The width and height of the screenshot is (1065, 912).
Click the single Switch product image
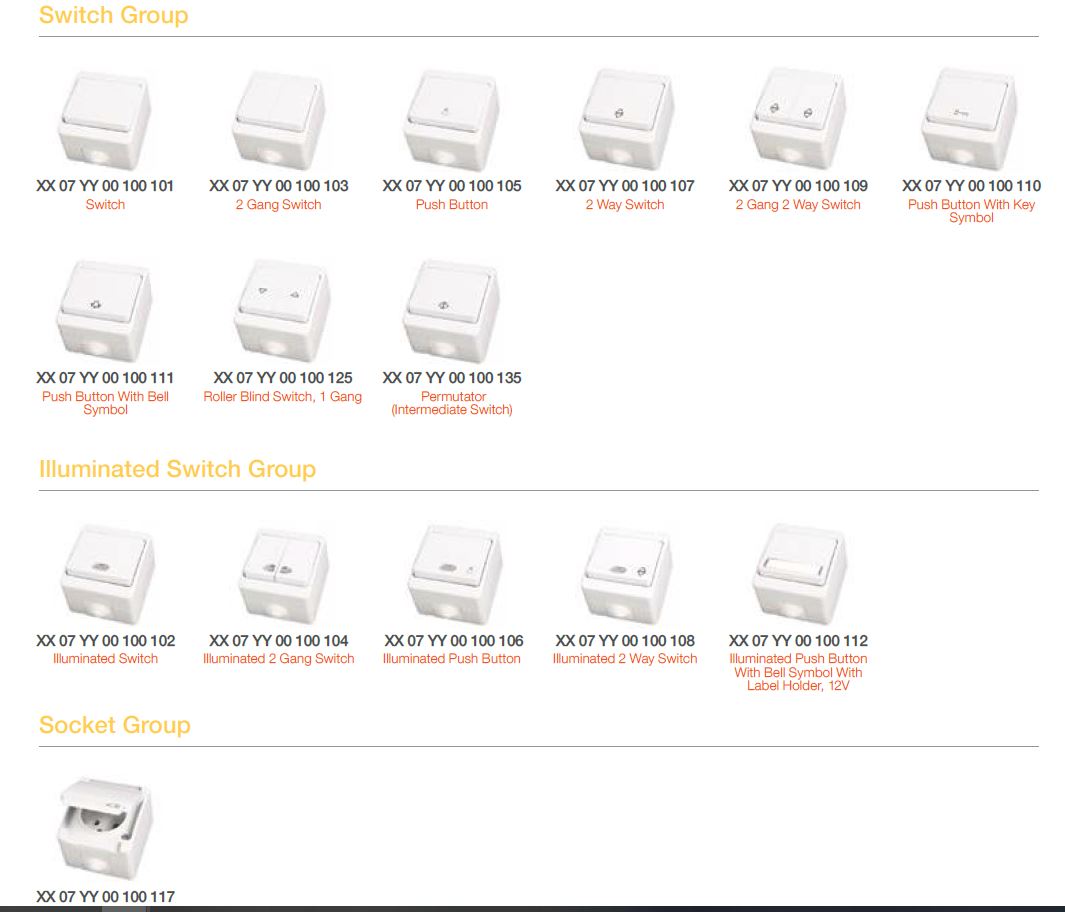tap(105, 120)
